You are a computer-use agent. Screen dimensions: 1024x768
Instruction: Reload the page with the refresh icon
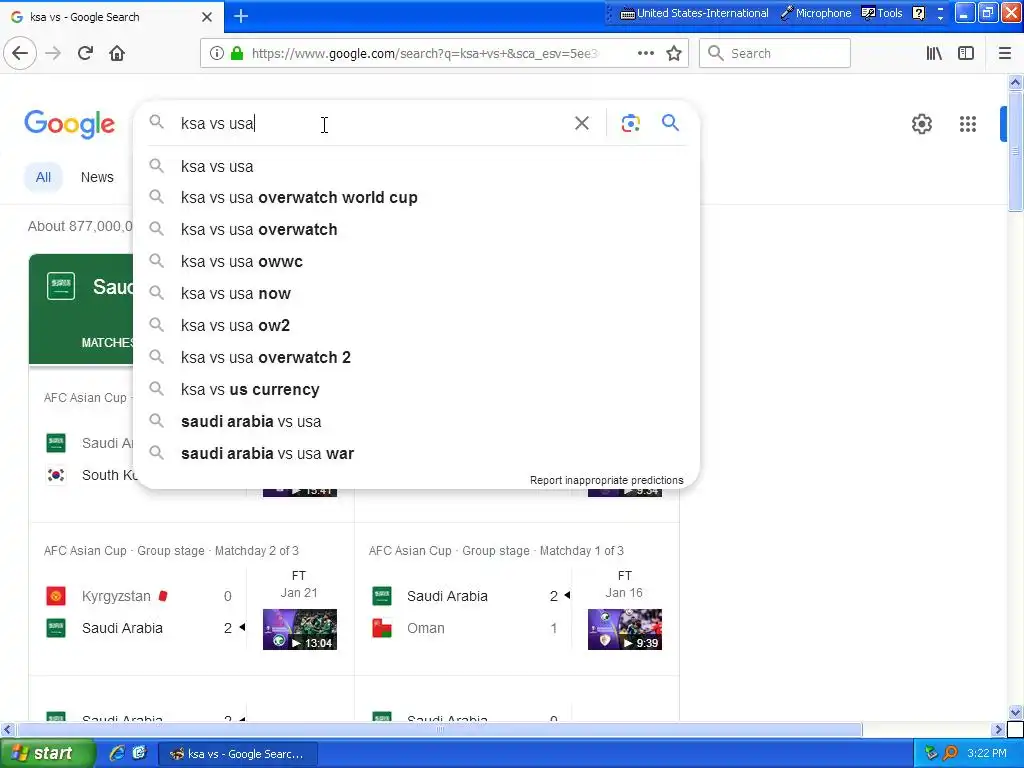click(x=85, y=53)
